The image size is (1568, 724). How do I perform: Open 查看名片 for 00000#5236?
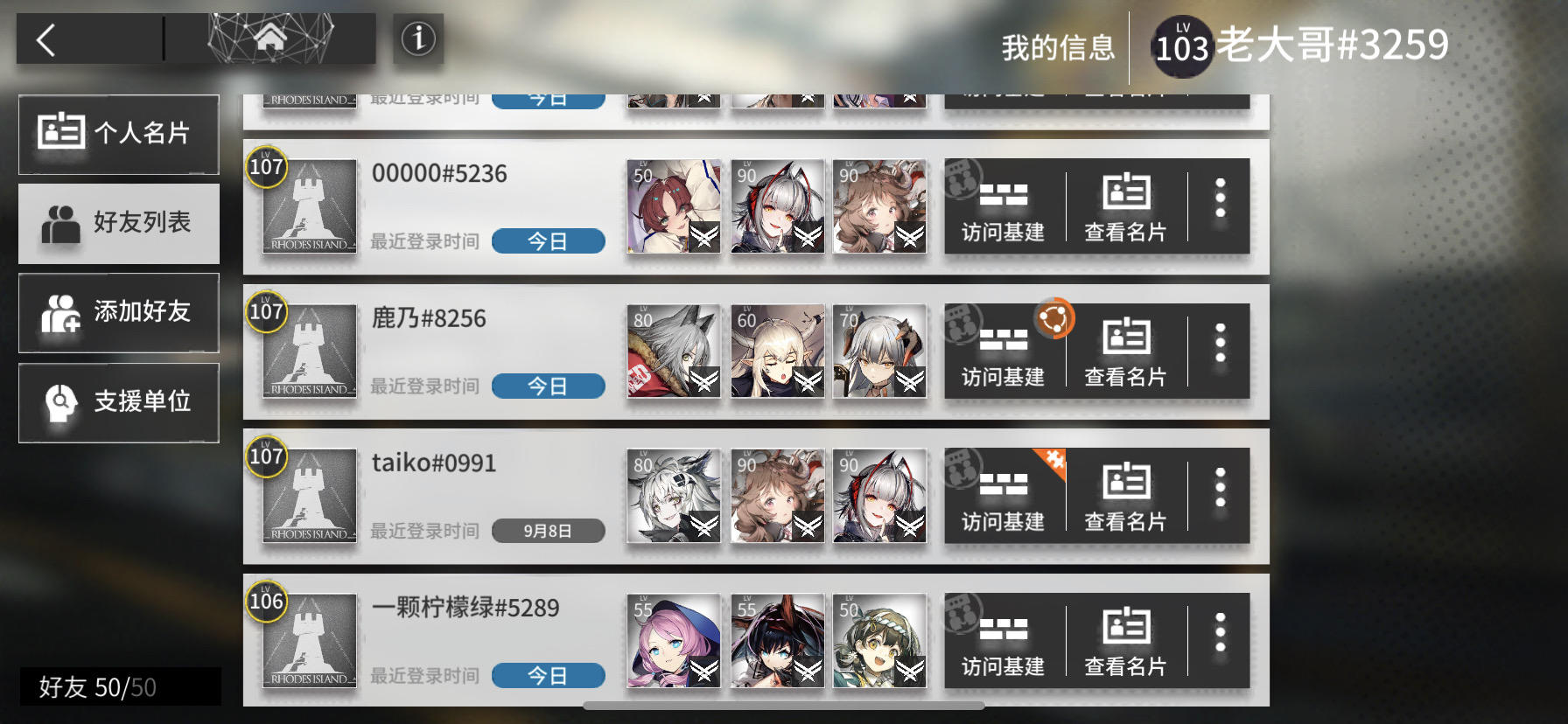click(x=1126, y=207)
